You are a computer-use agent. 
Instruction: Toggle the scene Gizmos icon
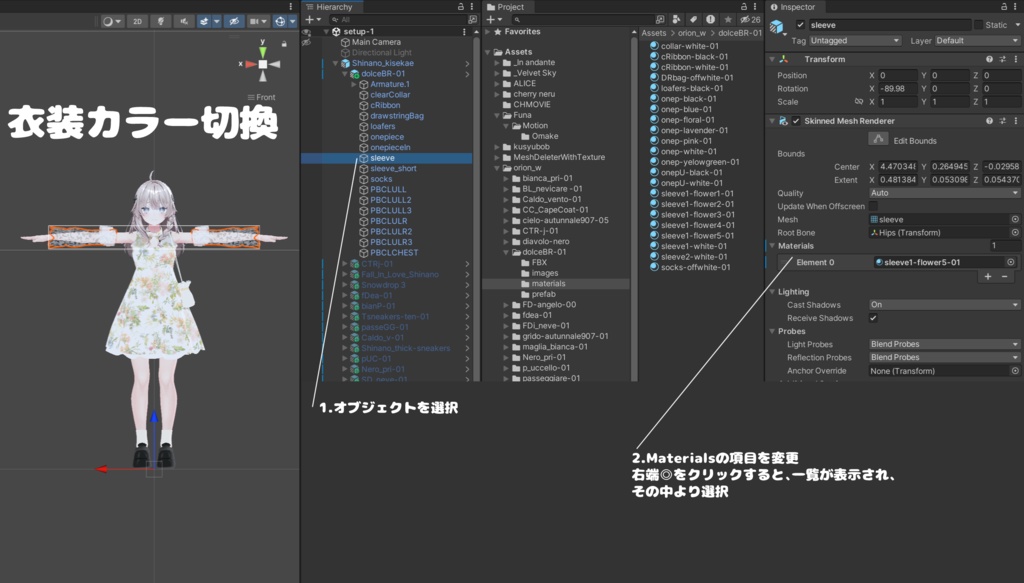pos(280,21)
